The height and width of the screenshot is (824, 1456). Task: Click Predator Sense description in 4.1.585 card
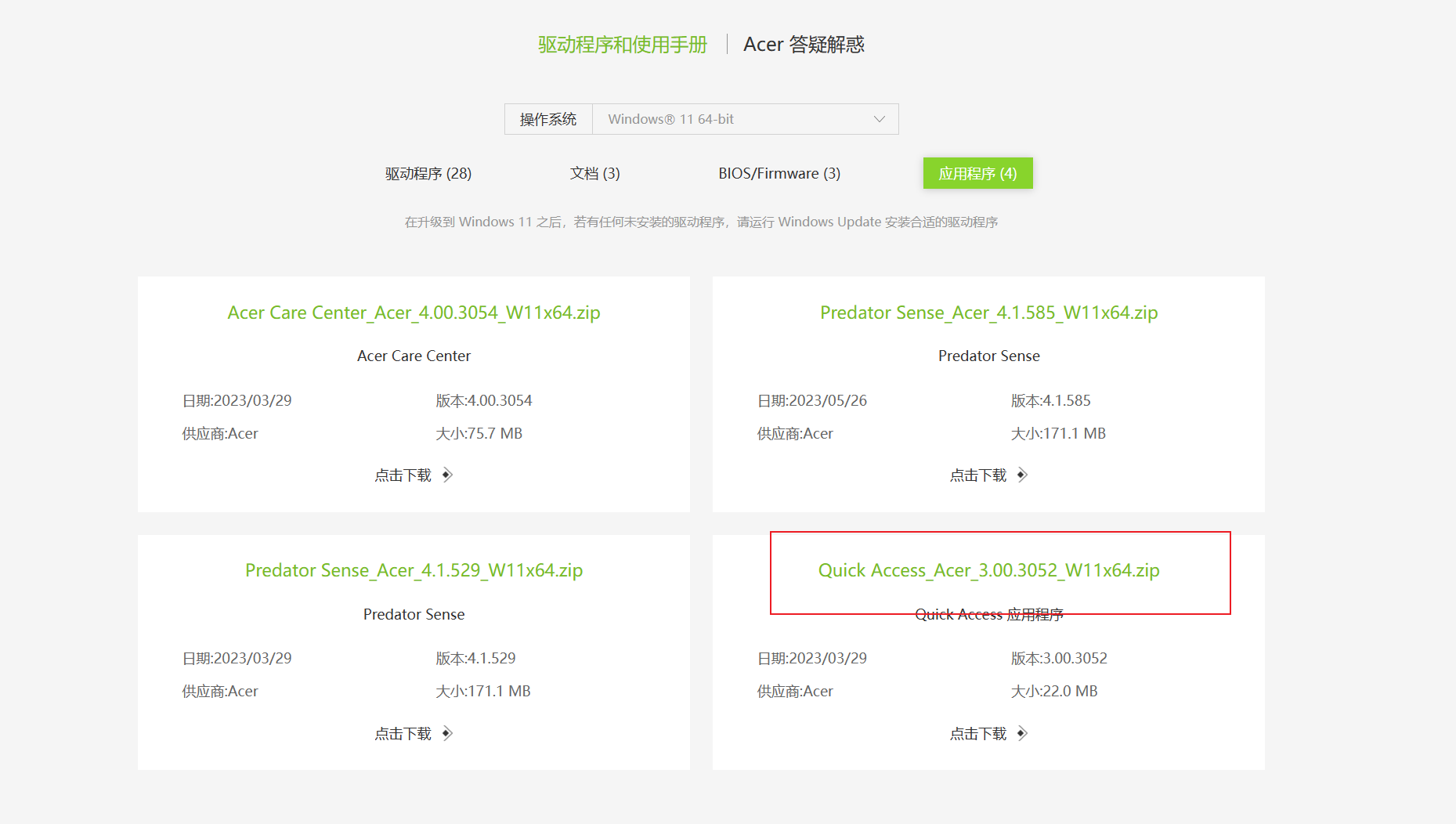tap(988, 356)
